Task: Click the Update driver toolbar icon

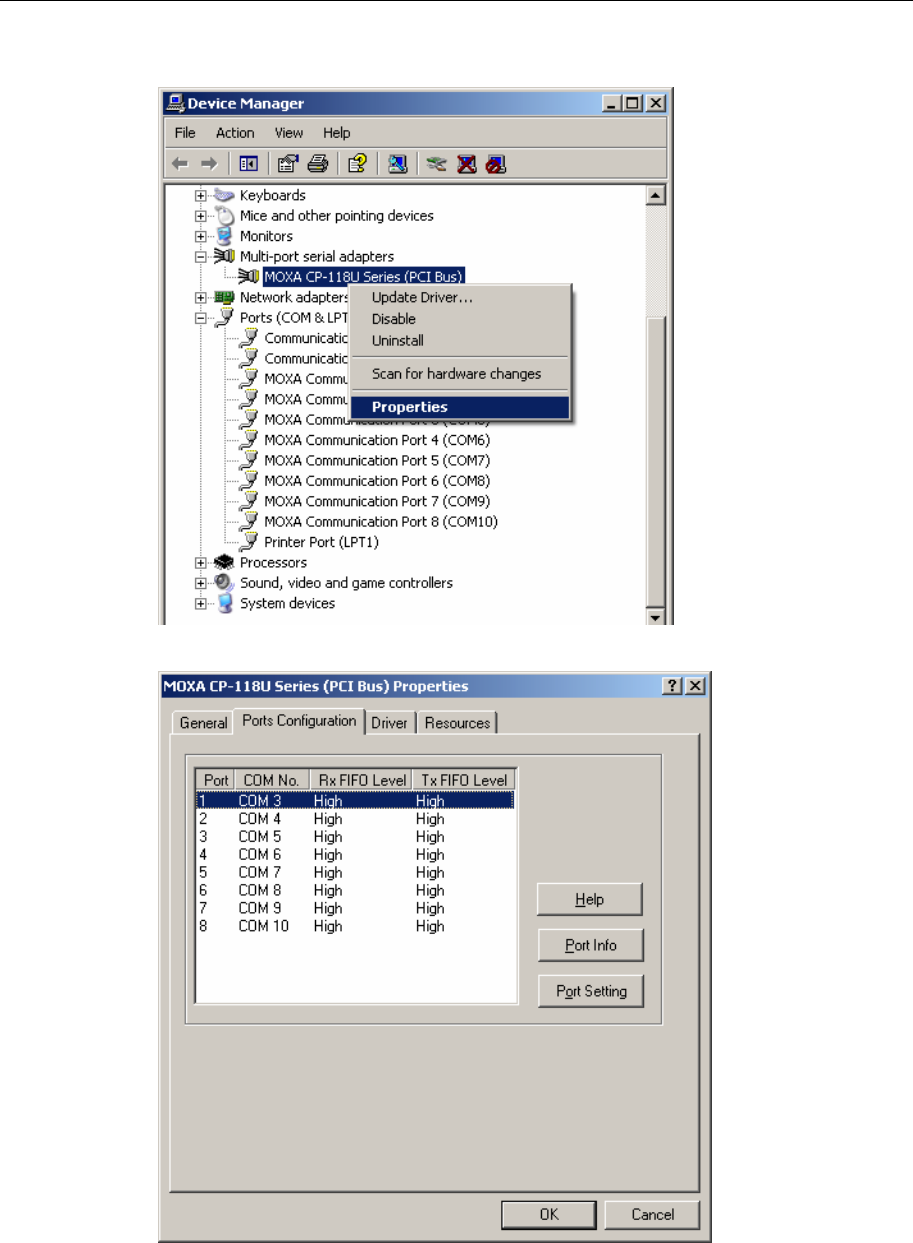Action: pos(435,164)
